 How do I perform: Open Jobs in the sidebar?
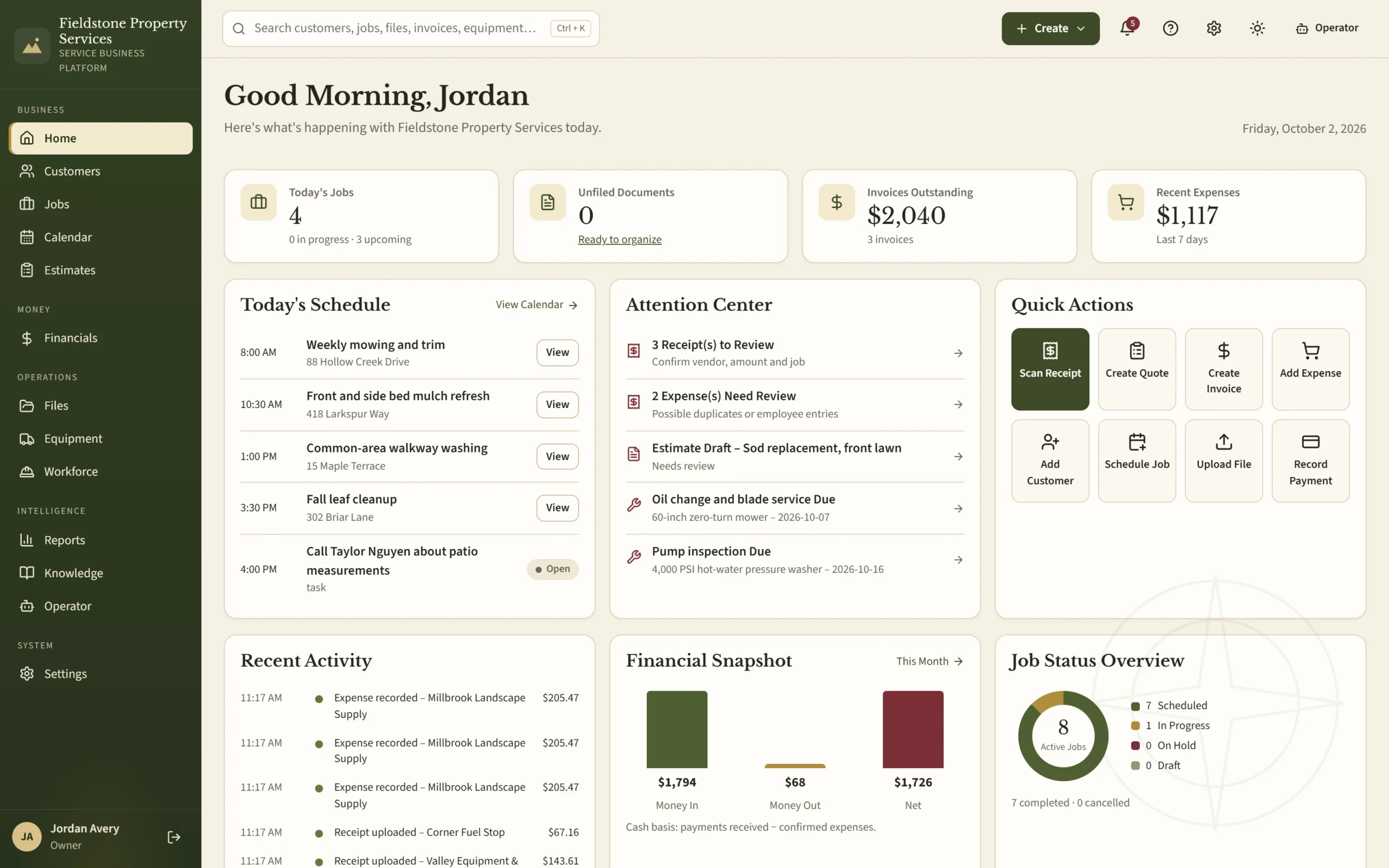point(101,204)
